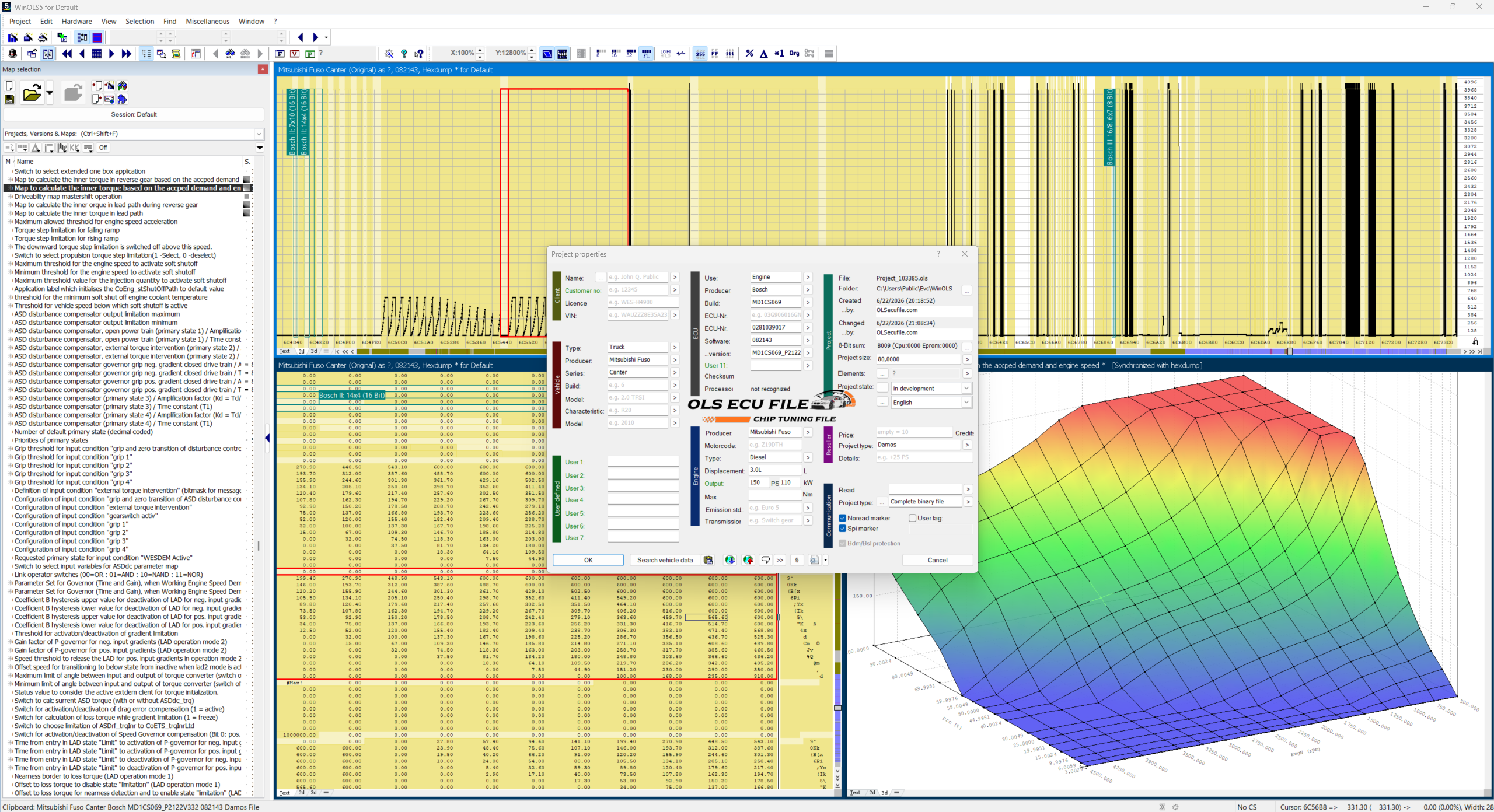Enable the User tag checkbox

[x=912, y=518]
